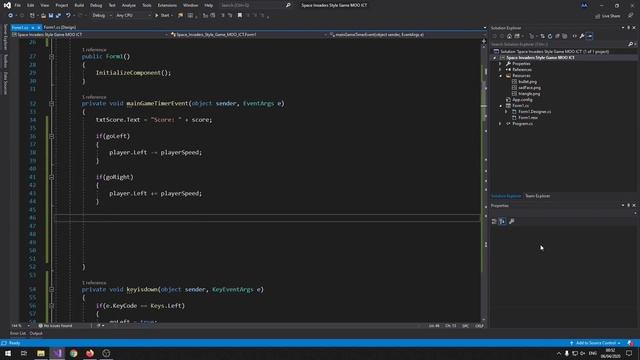
Task: Click the Property Pages wrench in Properties panel
Action: pos(511,221)
